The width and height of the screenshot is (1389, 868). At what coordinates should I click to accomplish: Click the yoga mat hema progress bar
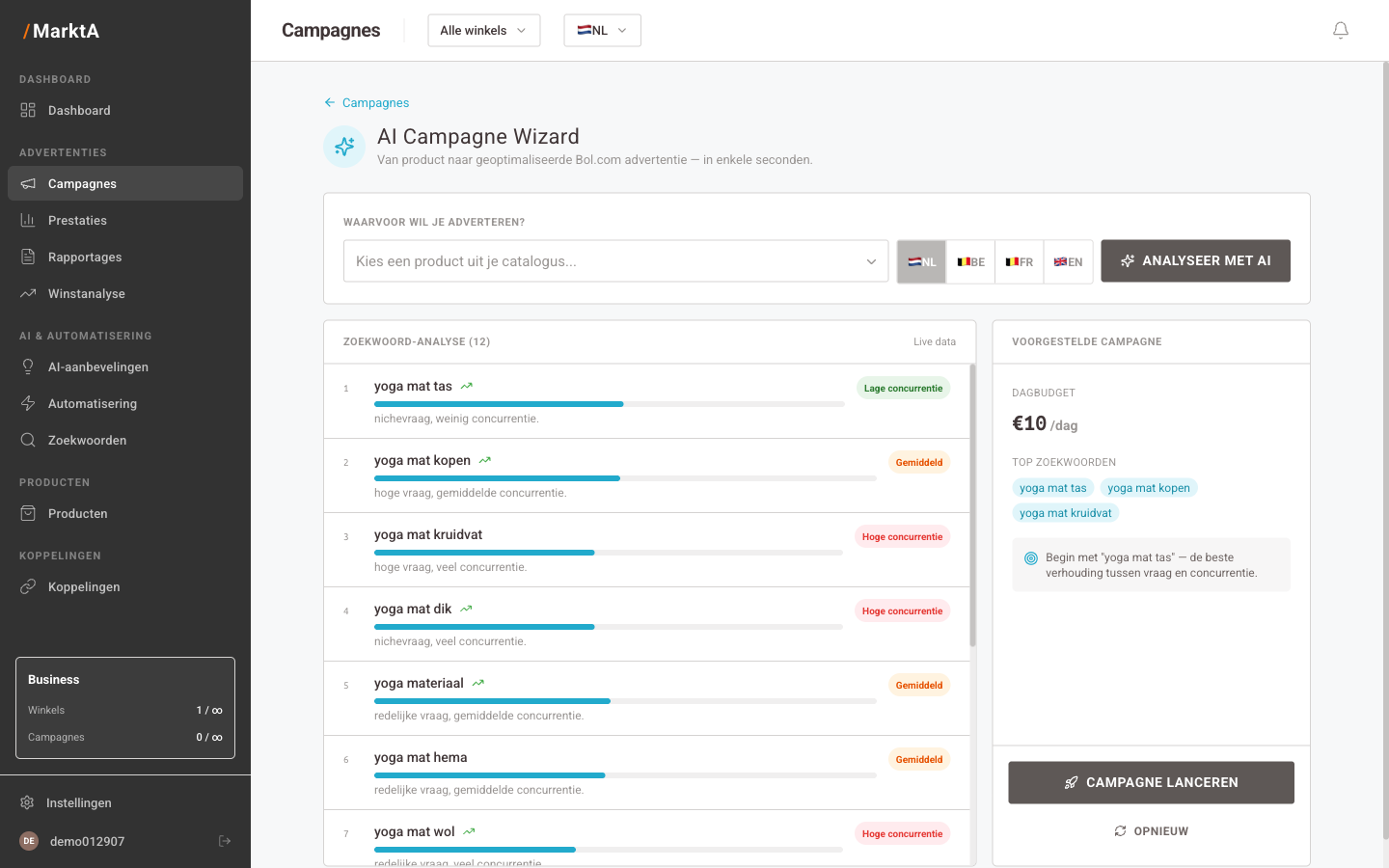(x=625, y=775)
